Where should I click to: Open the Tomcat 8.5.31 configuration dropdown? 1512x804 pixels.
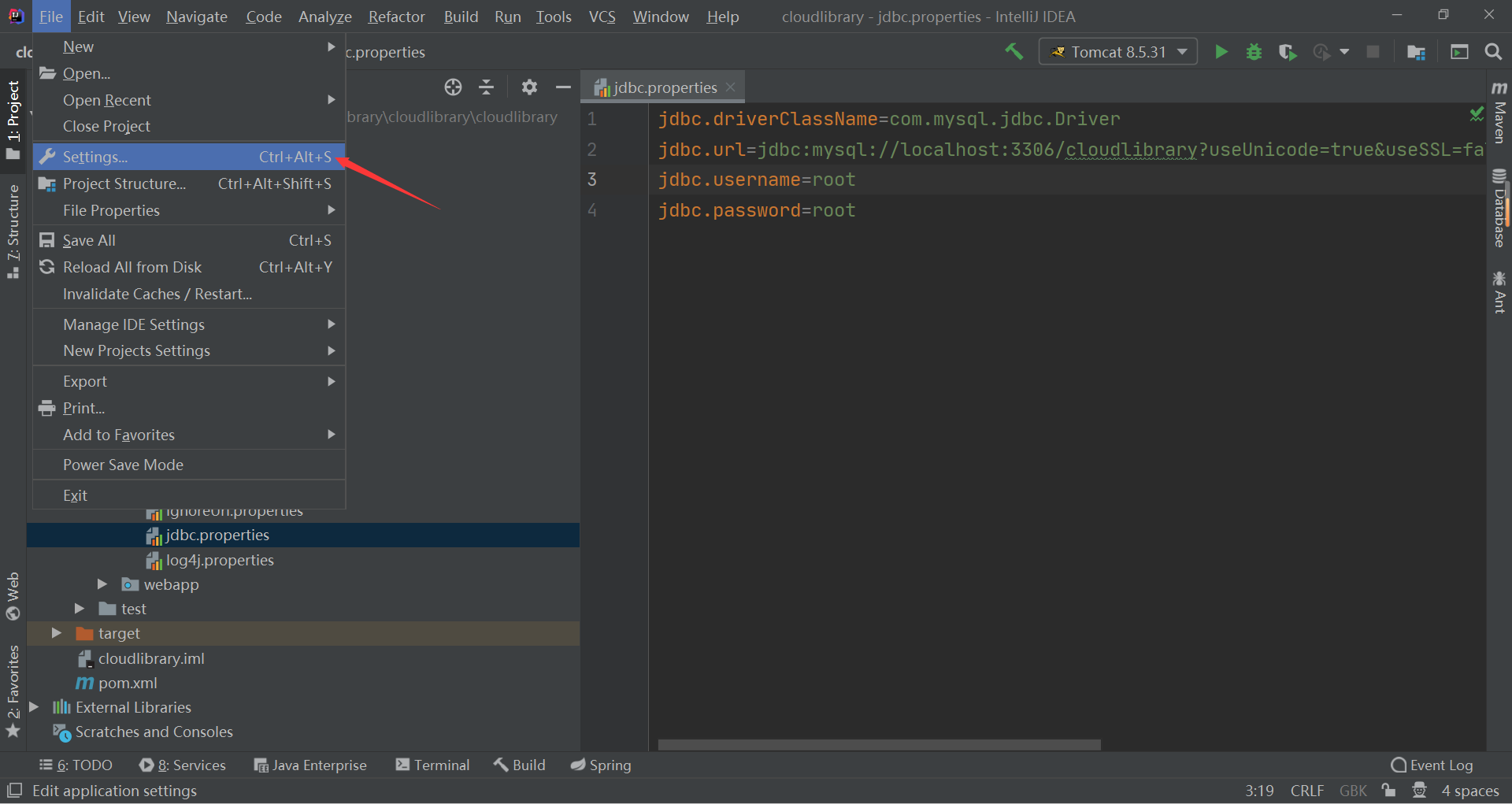(x=1181, y=51)
